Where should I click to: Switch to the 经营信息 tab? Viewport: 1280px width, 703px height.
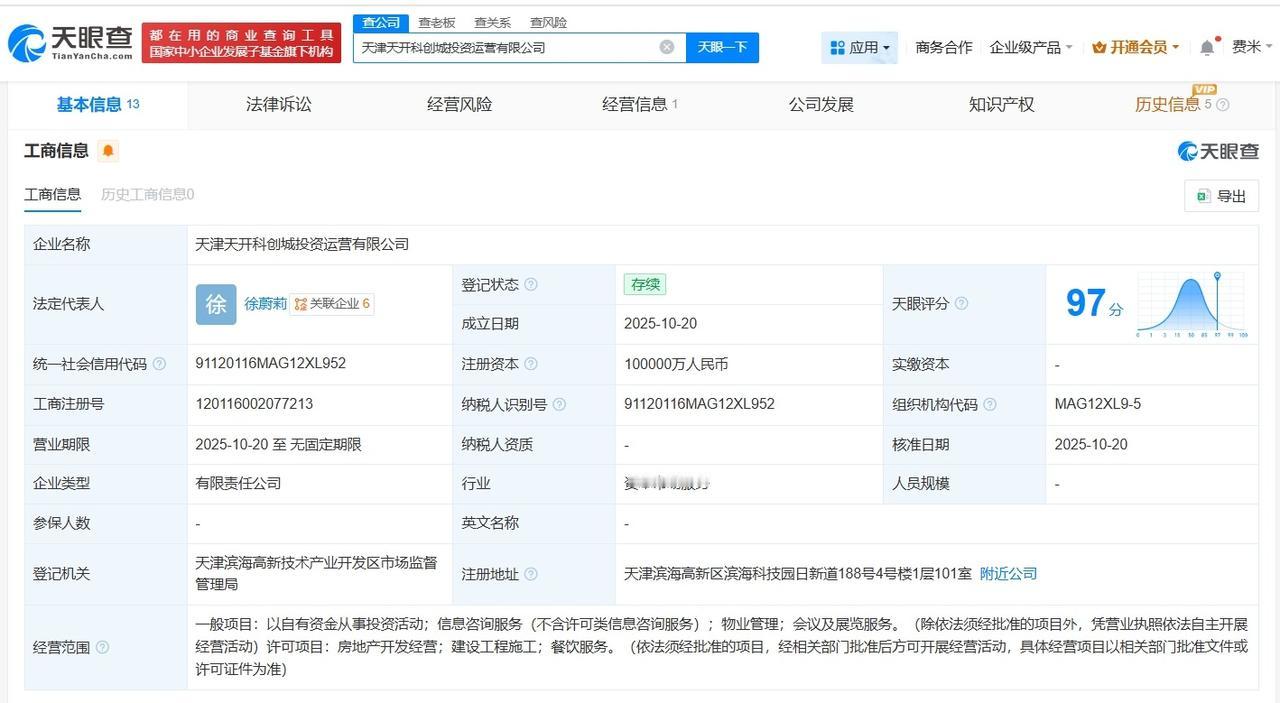tap(640, 104)
